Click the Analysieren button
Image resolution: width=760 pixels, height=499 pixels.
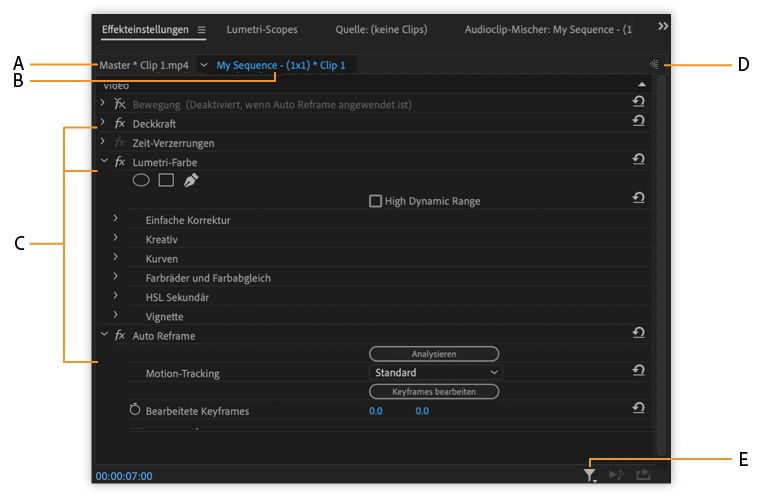pyautogui.click(x=434, y=354)
